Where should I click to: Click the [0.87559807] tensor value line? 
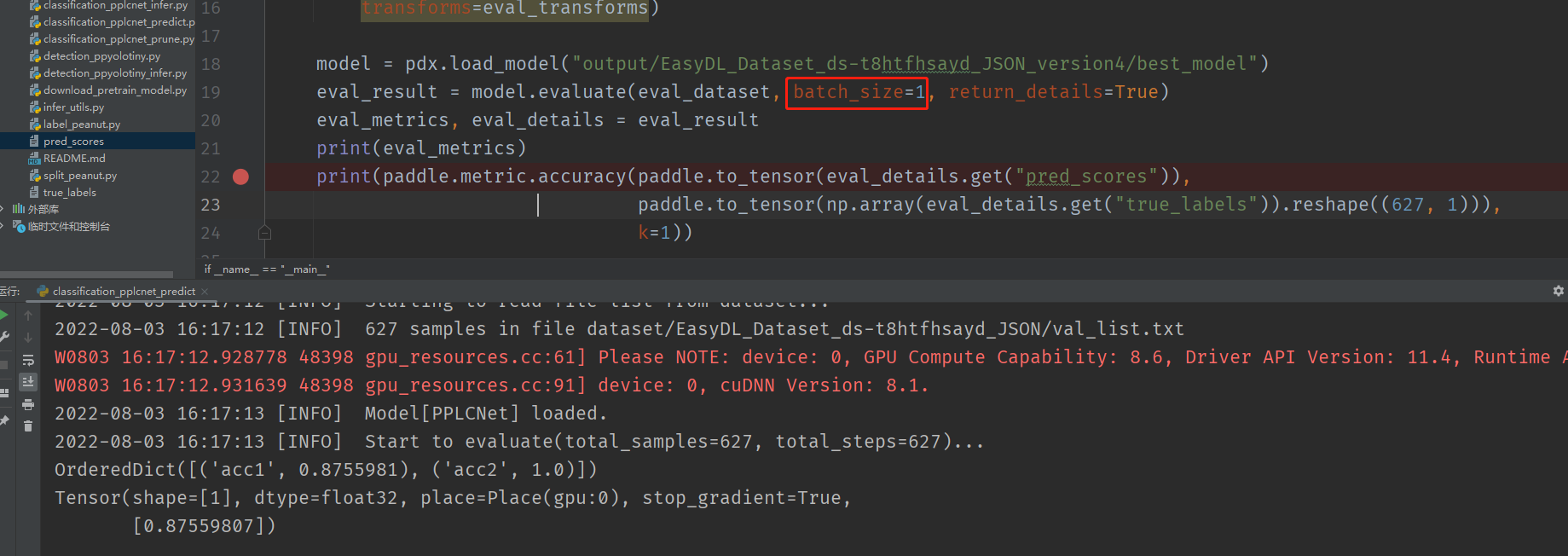tap(204, 526)
